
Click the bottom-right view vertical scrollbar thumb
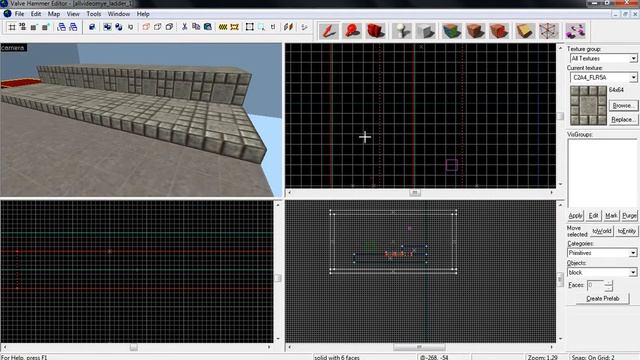point(560,280)
